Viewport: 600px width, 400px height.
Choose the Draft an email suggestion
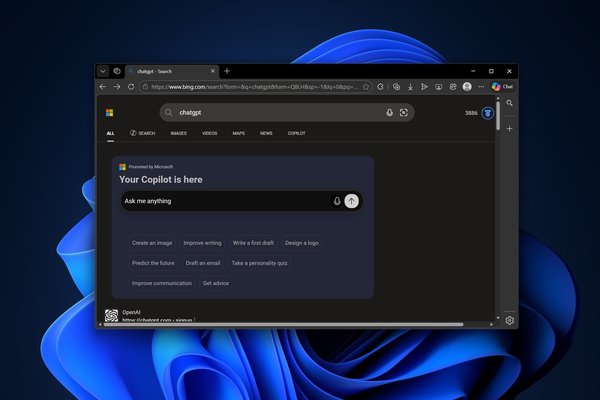[x=203, y=263]
